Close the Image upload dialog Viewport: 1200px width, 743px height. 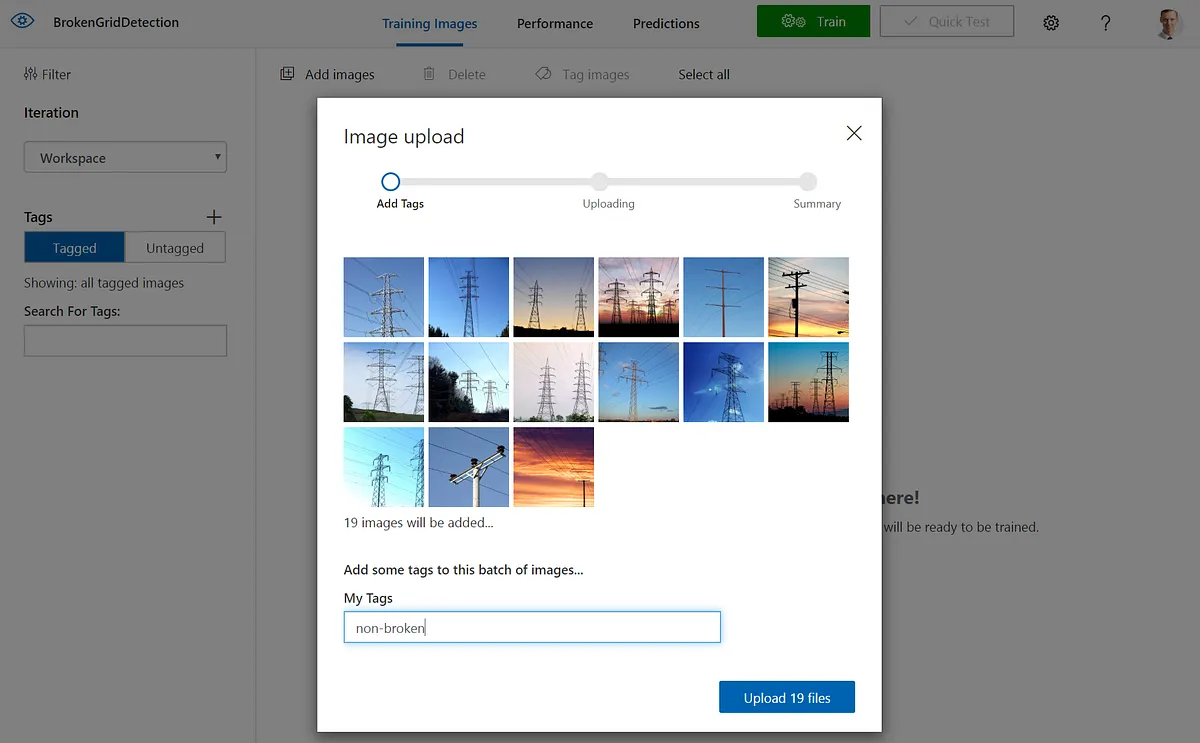click(x=853, y=133)
